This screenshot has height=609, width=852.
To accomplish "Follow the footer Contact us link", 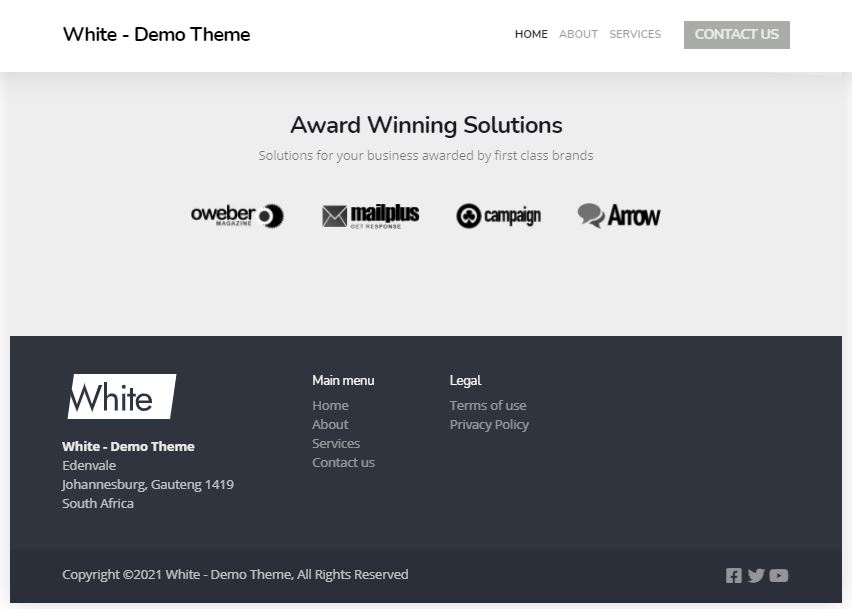I will point(343,462).
